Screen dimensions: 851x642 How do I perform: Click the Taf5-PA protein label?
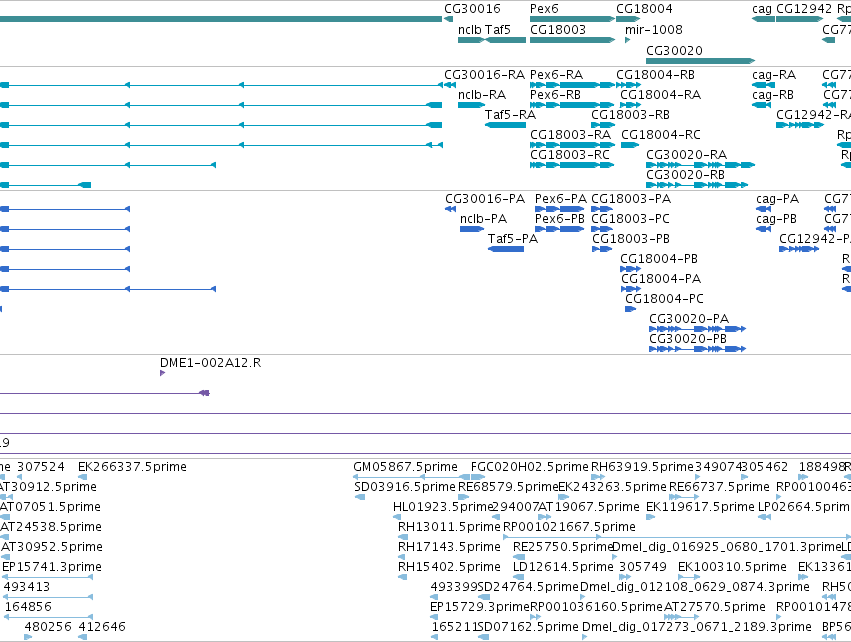513,239
